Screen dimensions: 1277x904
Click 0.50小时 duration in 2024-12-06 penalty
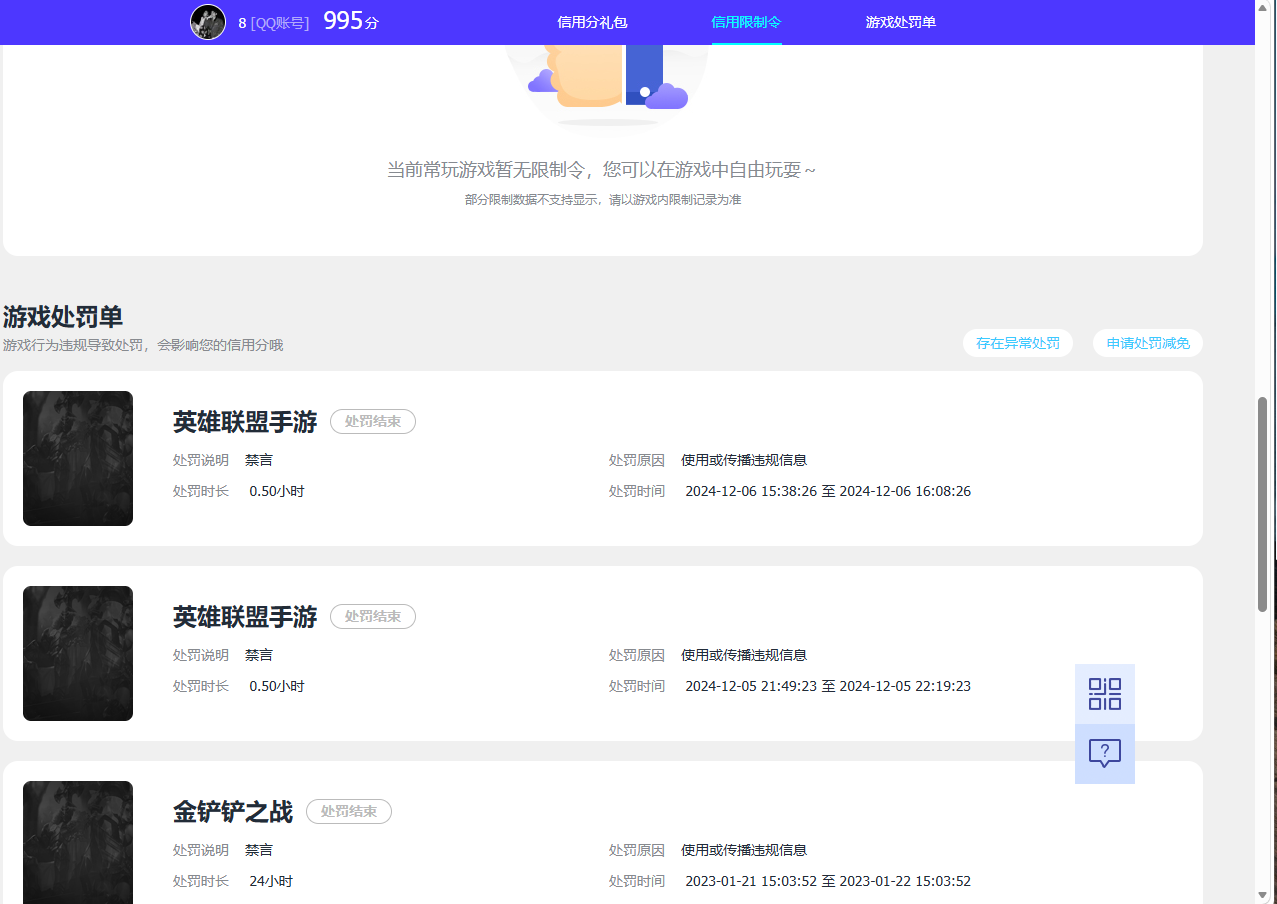point(277,492)
